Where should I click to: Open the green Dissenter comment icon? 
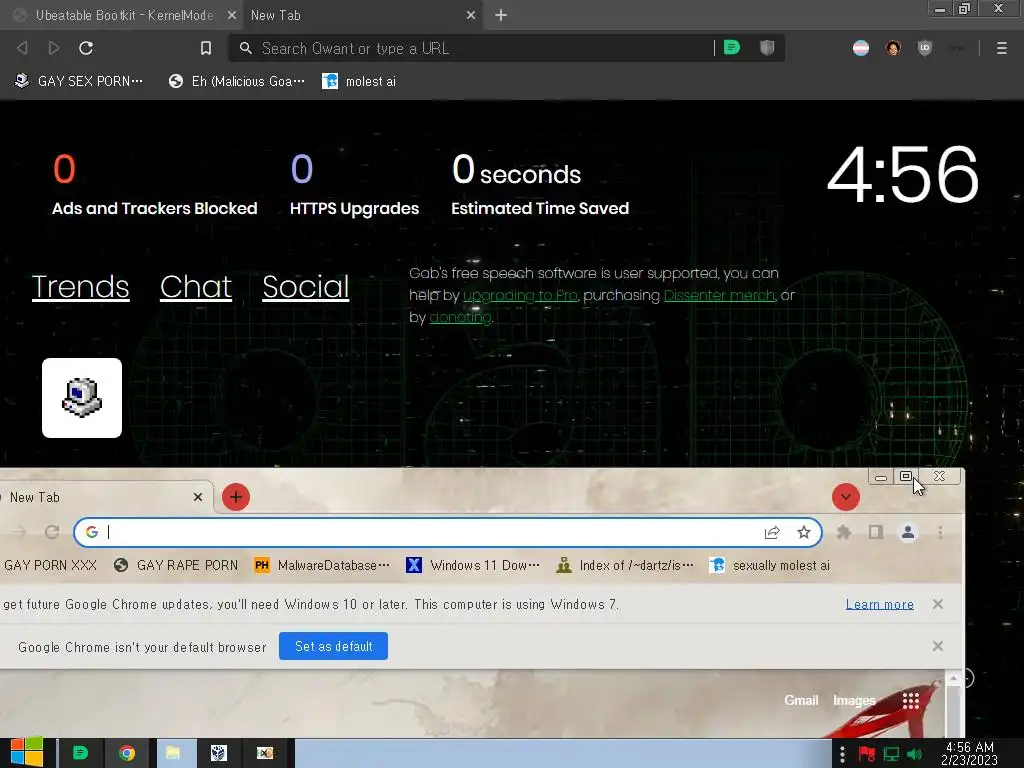(731, 48)
